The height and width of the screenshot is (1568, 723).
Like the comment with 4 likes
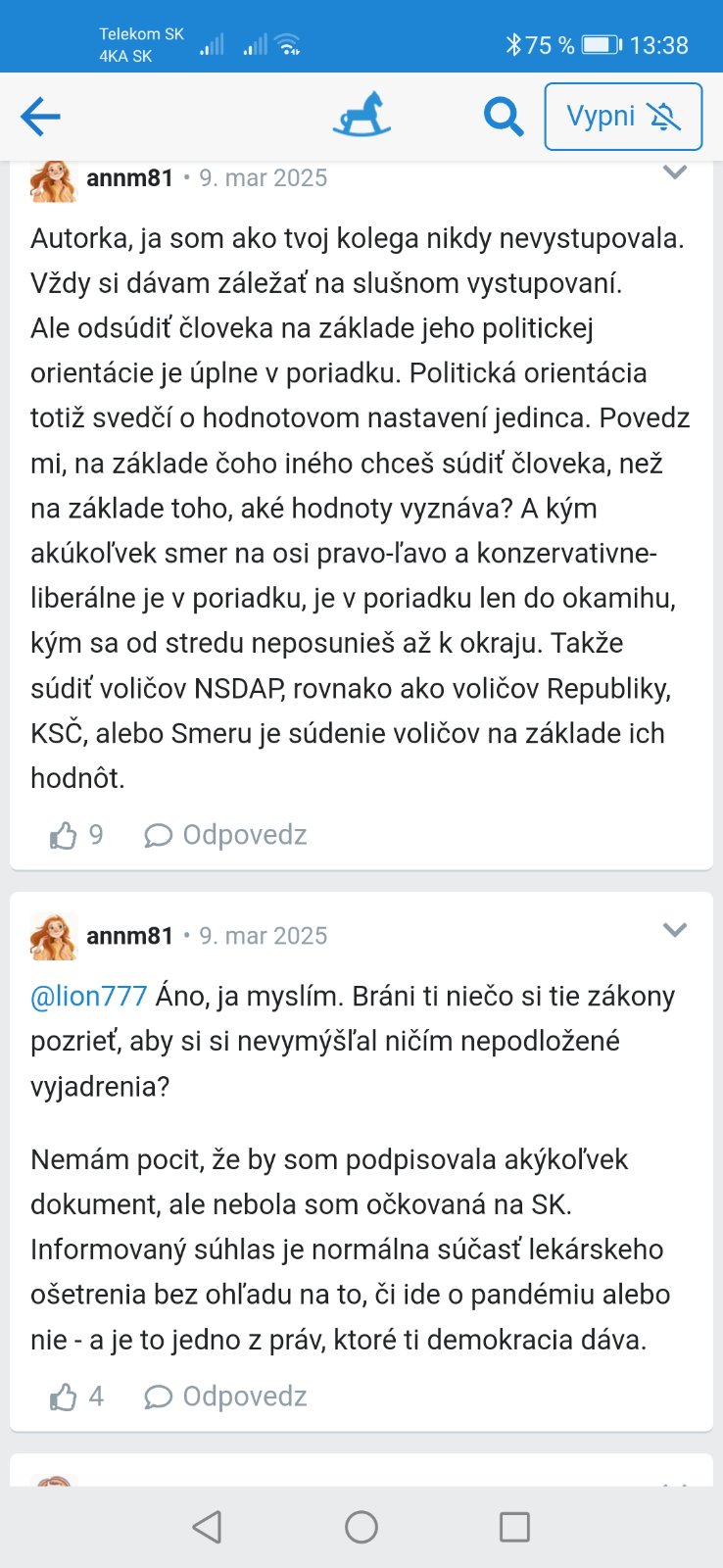click(x=64, y=1397)
